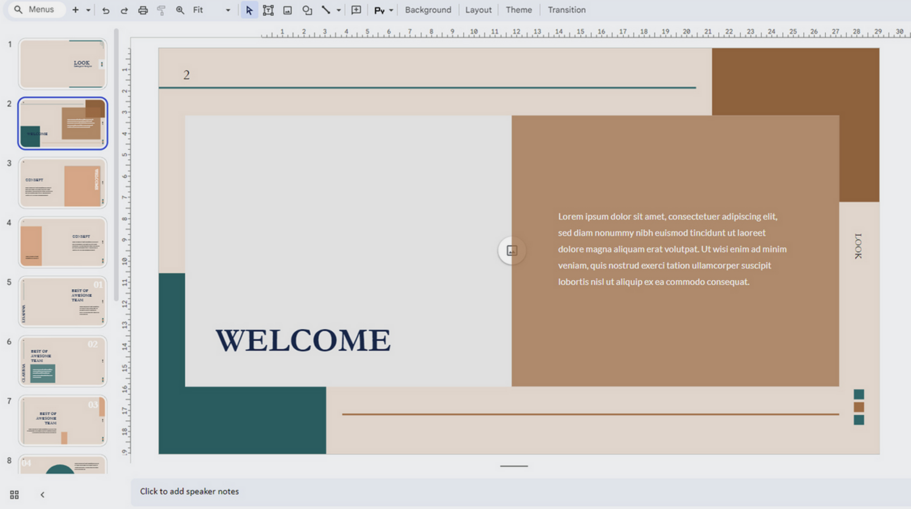Open the Transition panel
The width and height of the screenshot is (911, 509).
pyautogui.click(x=566, y=10)
